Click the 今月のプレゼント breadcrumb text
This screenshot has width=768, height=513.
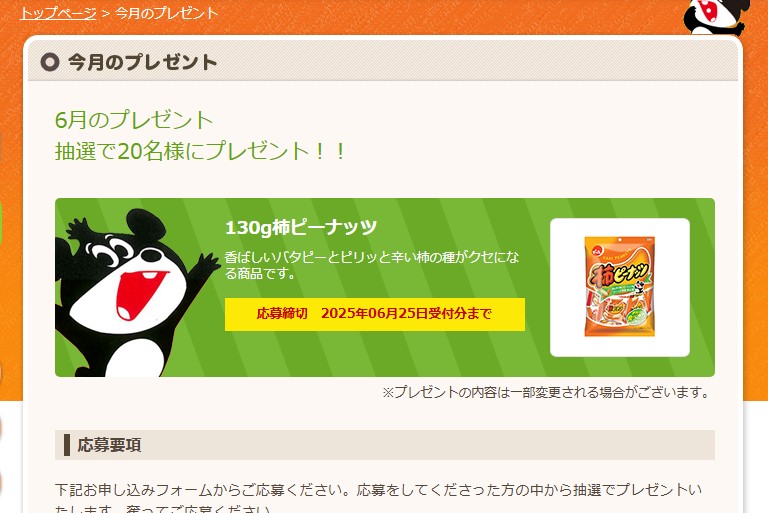pos(167,13)
